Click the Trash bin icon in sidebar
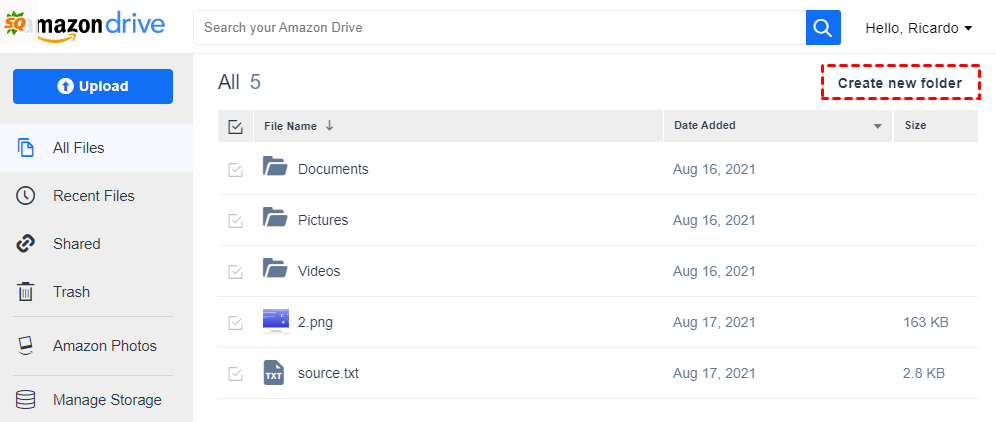This screenshot has width=996, height=422. click(x=26, y=292)
